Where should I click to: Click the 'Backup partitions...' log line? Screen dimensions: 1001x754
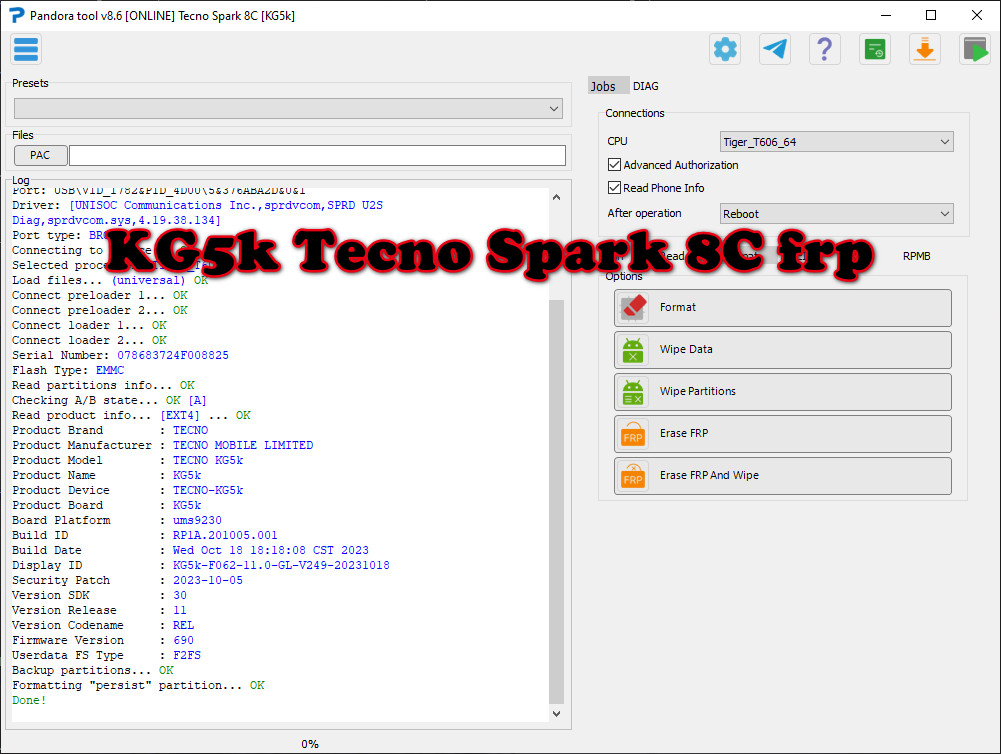[93, 670]
